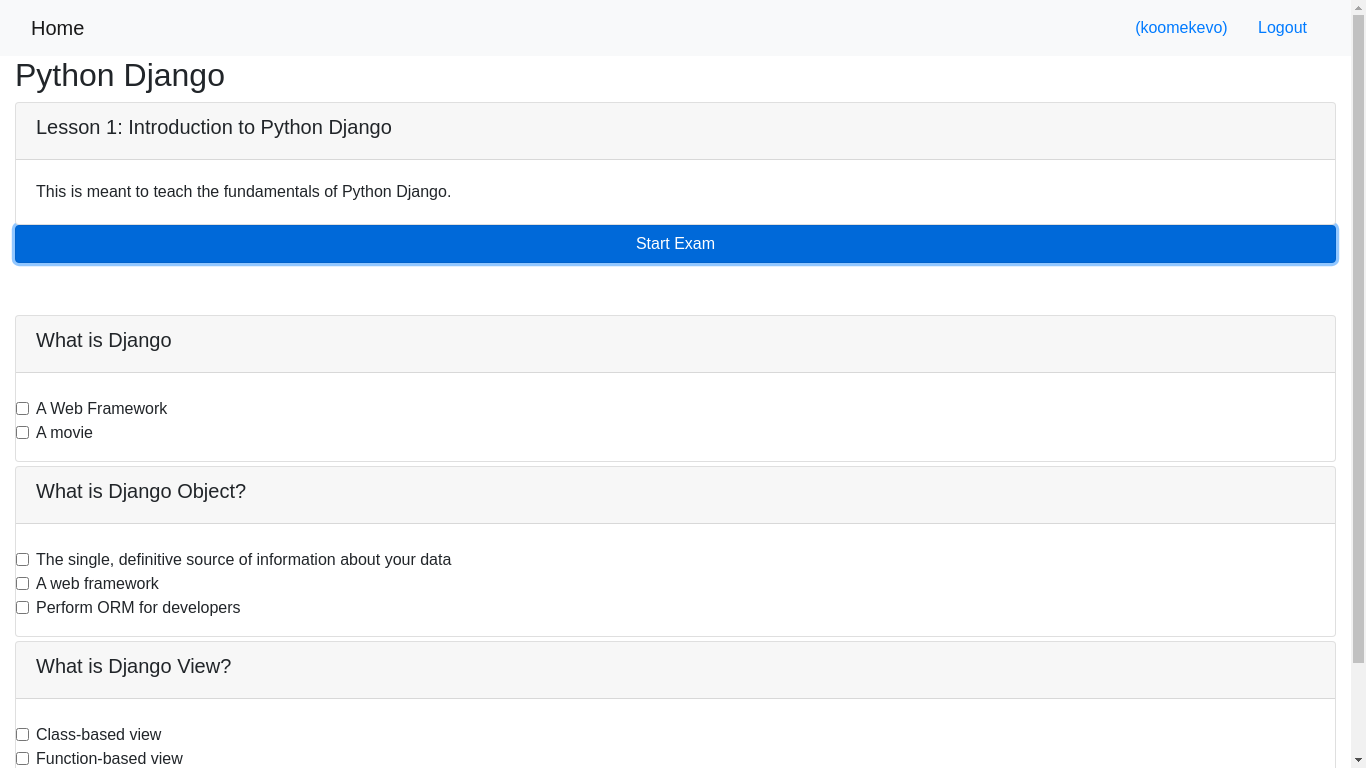The height and width of the screenshot is (768, 1366).
Task: Check the "A Web Framework" checkbox
Action: [22, 408]
